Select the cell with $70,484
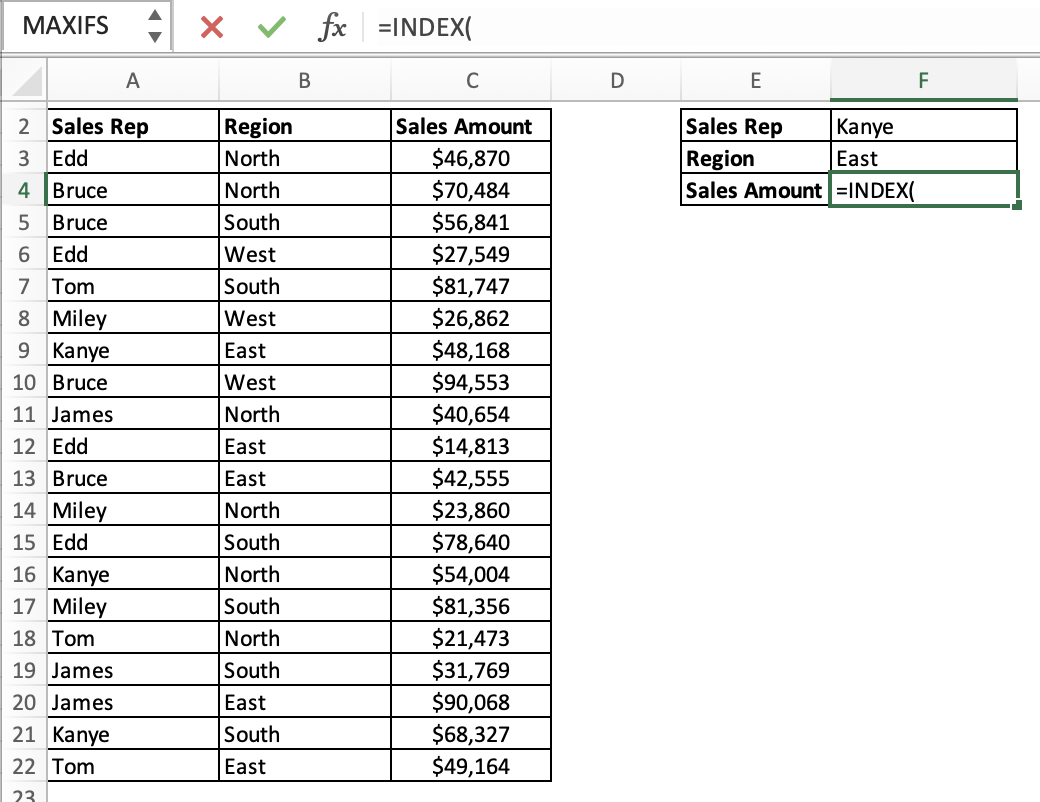 (x=471, y=190)
